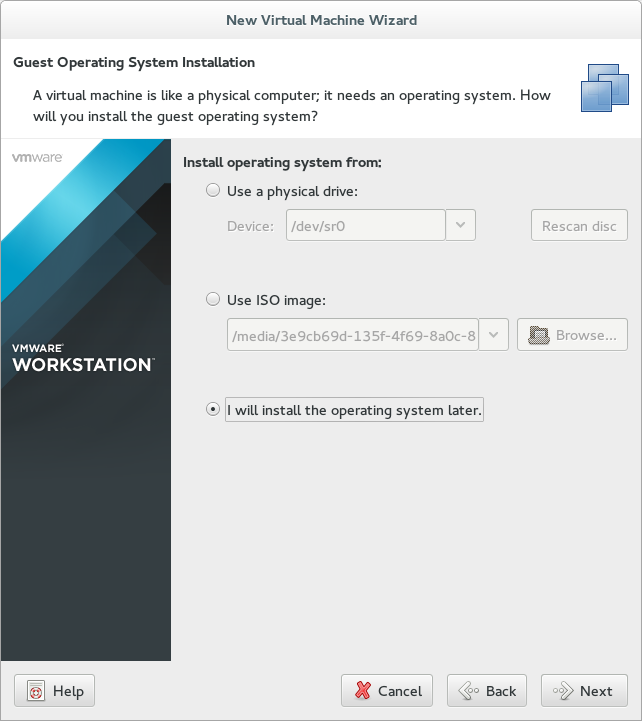
Task: Click the ISO image path field
Action: [x=353, y=335]
